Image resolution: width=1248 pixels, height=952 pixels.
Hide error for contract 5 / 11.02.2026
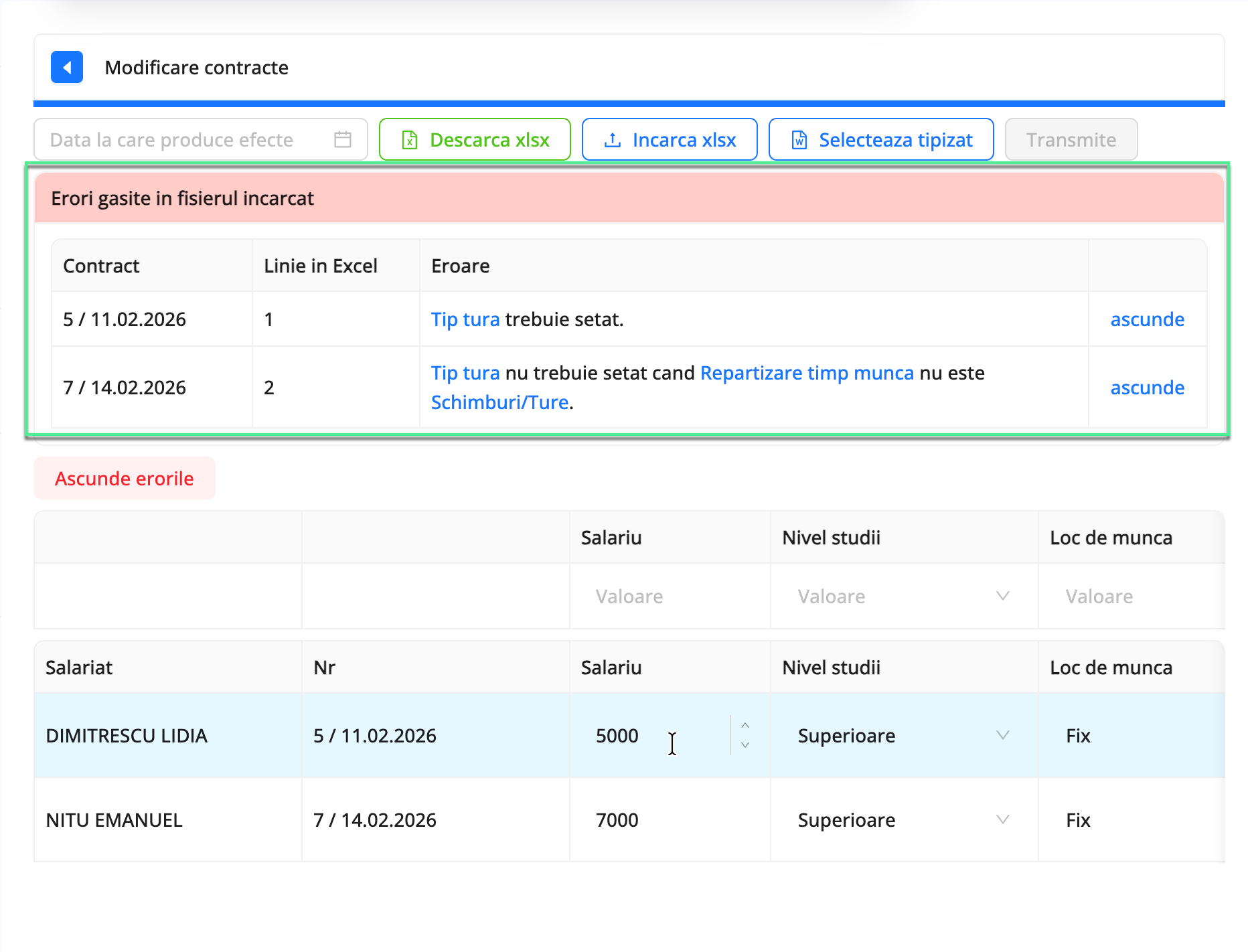(1147, 319)
